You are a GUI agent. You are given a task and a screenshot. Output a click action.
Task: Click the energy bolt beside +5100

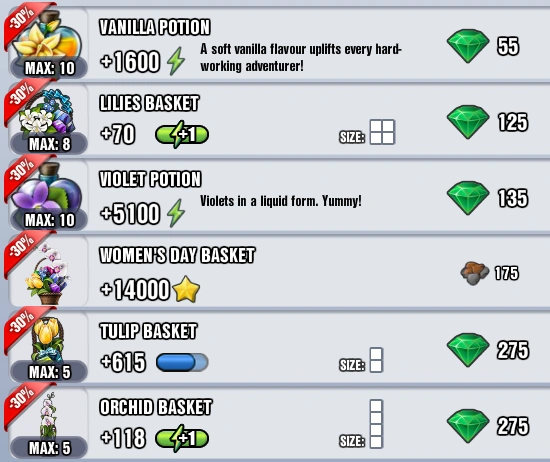[x=176, y=213]
